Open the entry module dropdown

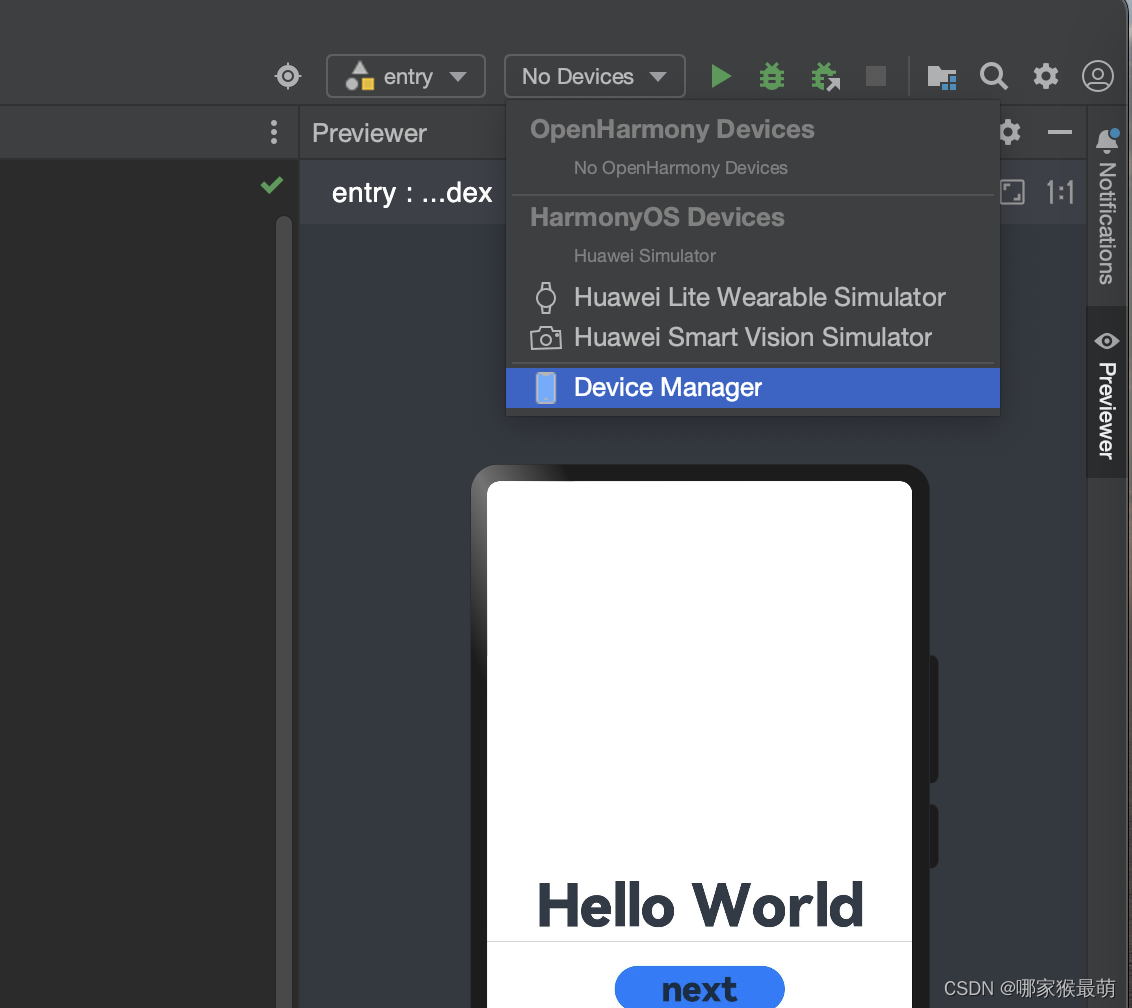(x=406, y=76)
